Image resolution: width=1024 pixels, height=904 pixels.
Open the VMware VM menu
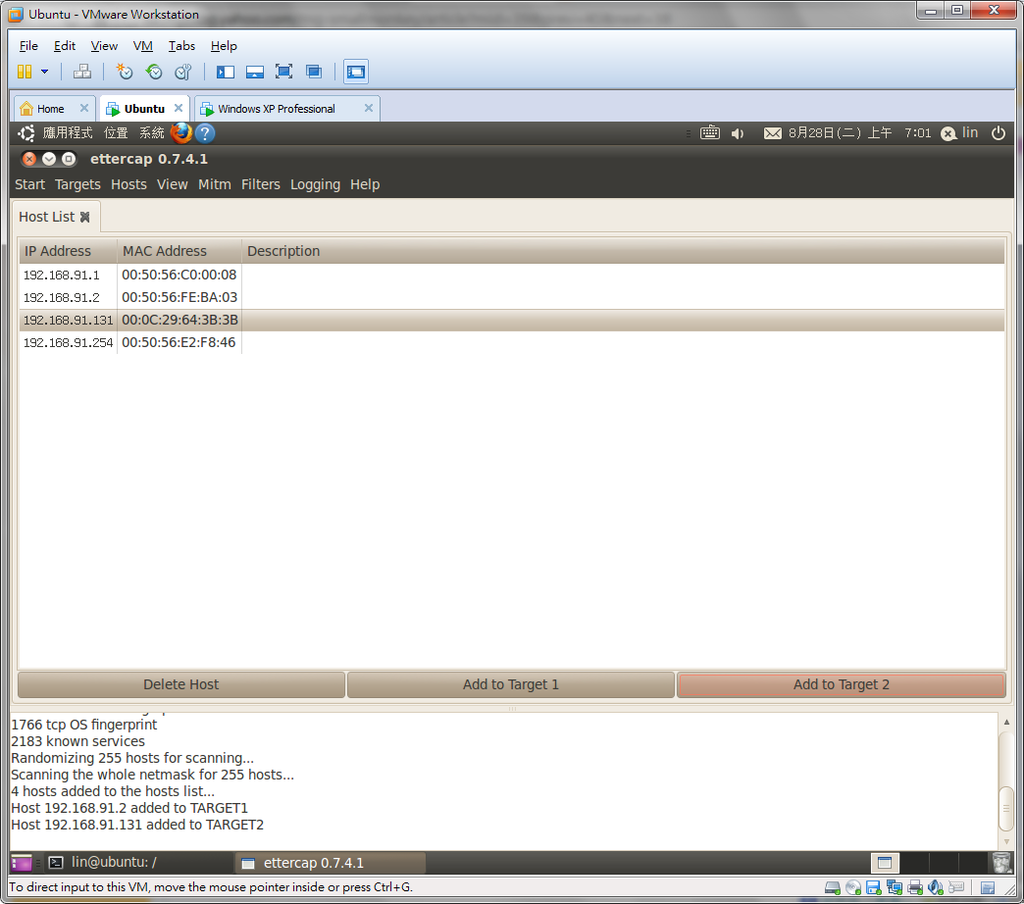142,46
